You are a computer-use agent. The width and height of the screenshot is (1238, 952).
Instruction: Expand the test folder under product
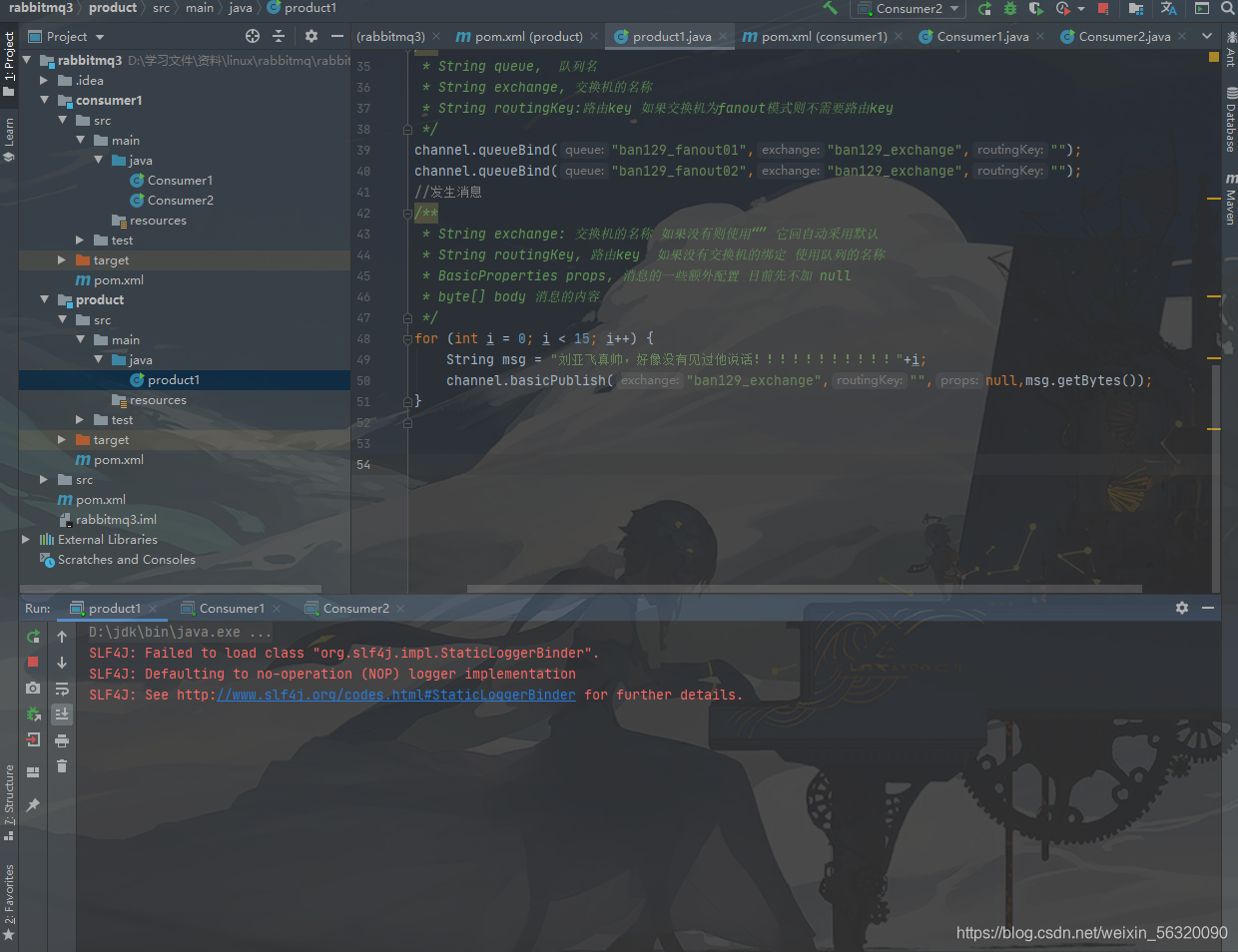80,419
